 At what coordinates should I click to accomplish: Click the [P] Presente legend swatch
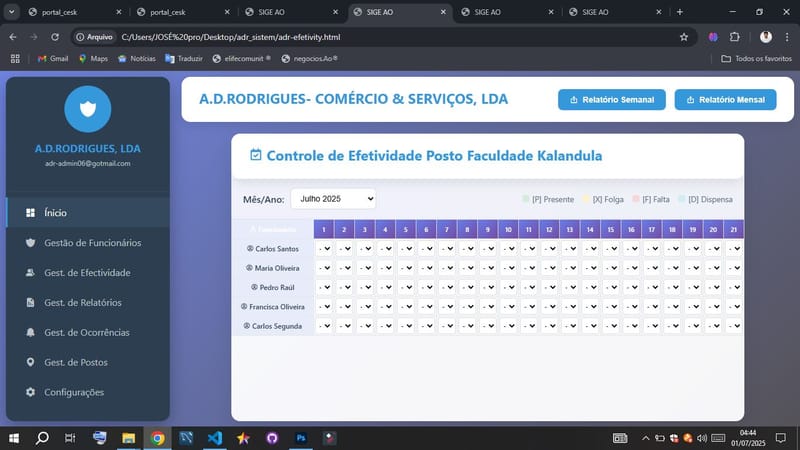(526, 199)
